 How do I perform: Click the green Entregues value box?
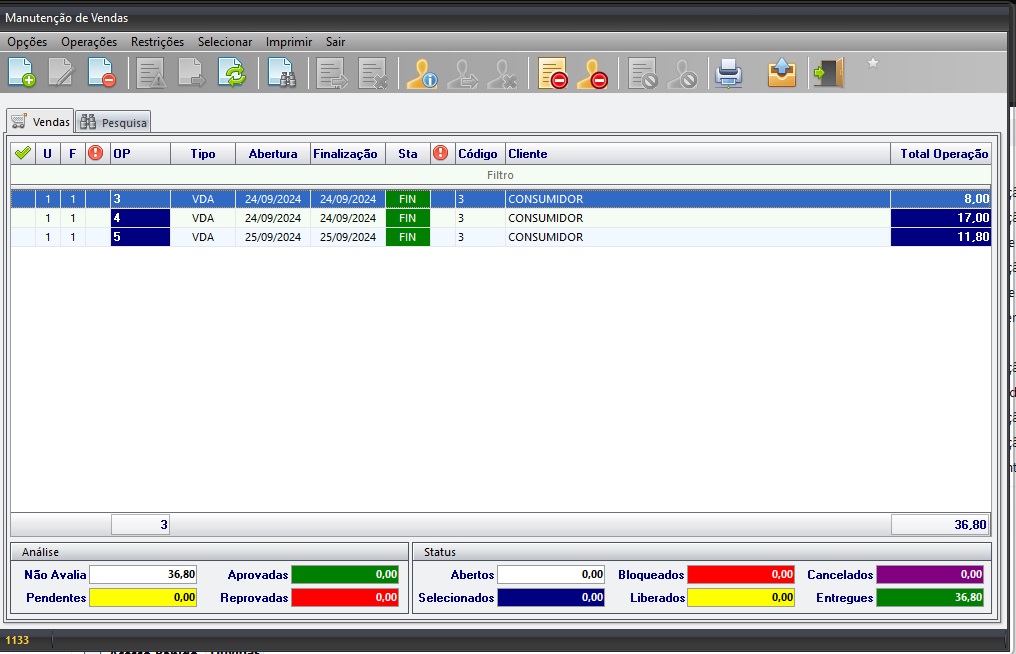[x=930, y=598]
